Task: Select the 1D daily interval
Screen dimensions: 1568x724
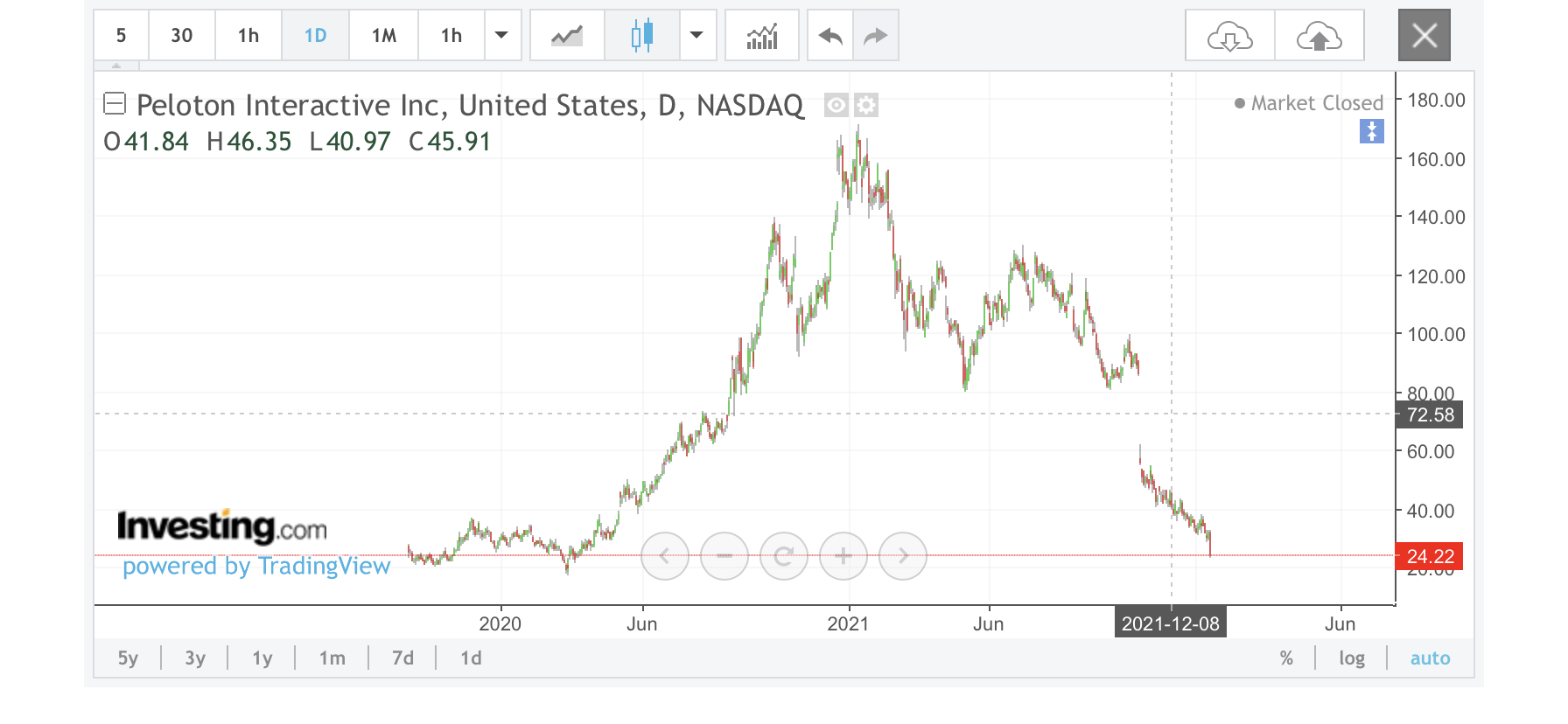Action: [x=315, y=36]
